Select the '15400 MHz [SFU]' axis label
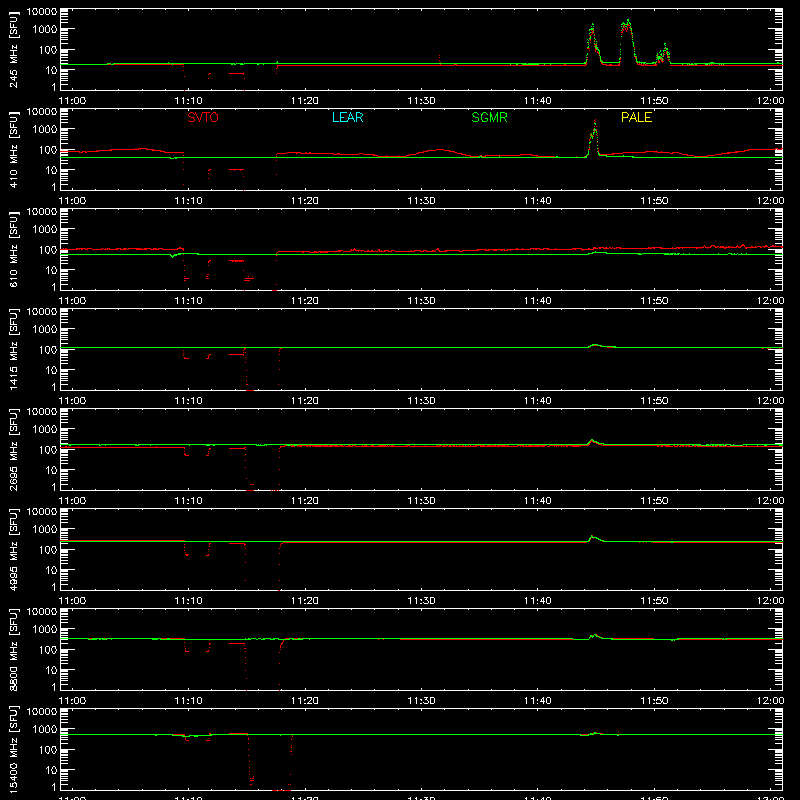 click(14, 749)
